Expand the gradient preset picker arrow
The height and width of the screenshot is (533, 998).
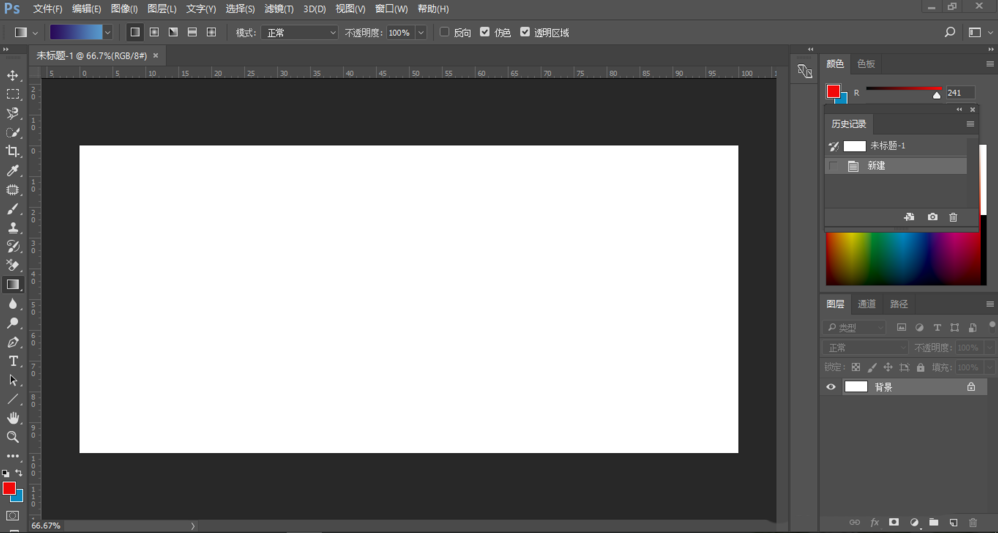coord(107,32)
